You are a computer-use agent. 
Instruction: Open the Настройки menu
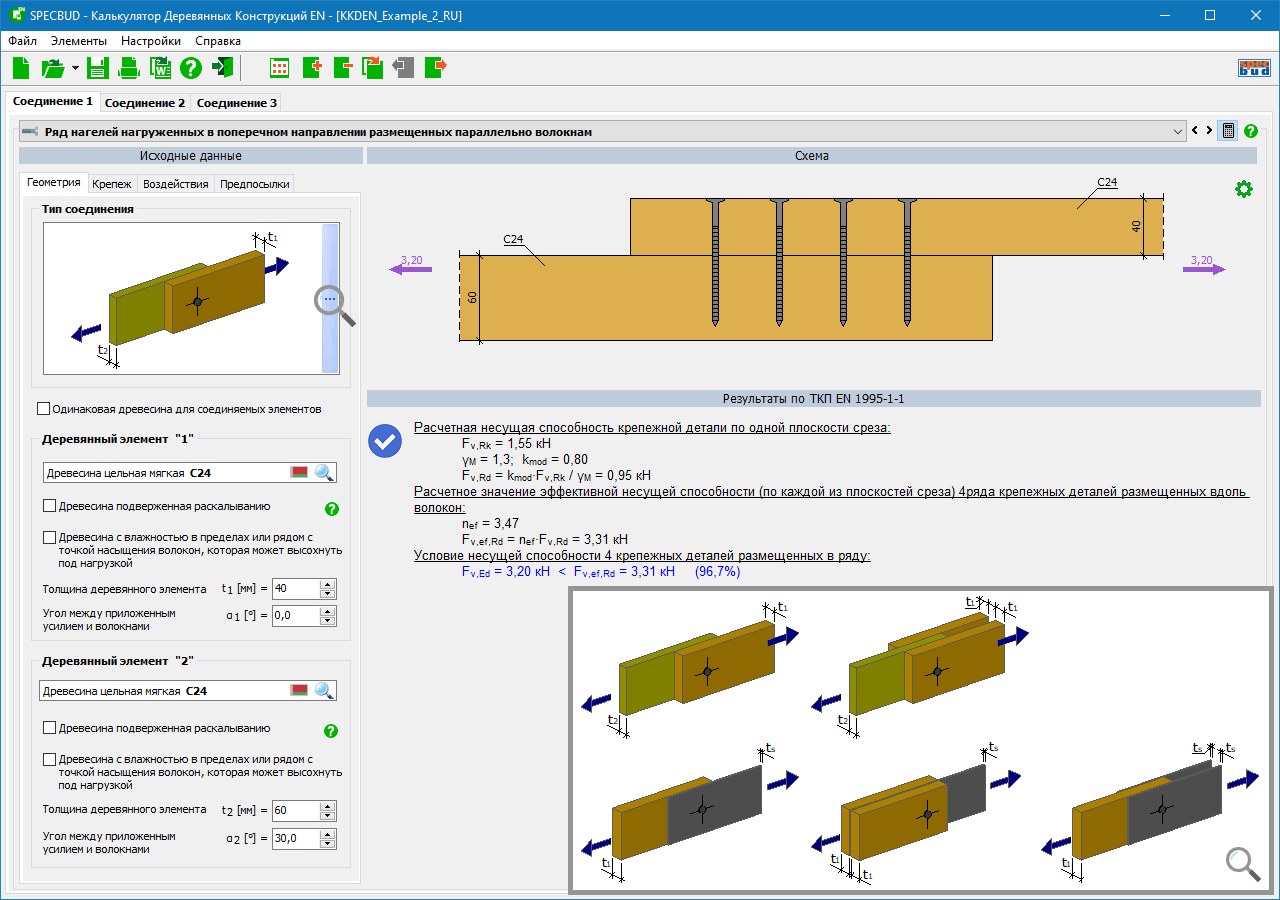pos(150,41)
